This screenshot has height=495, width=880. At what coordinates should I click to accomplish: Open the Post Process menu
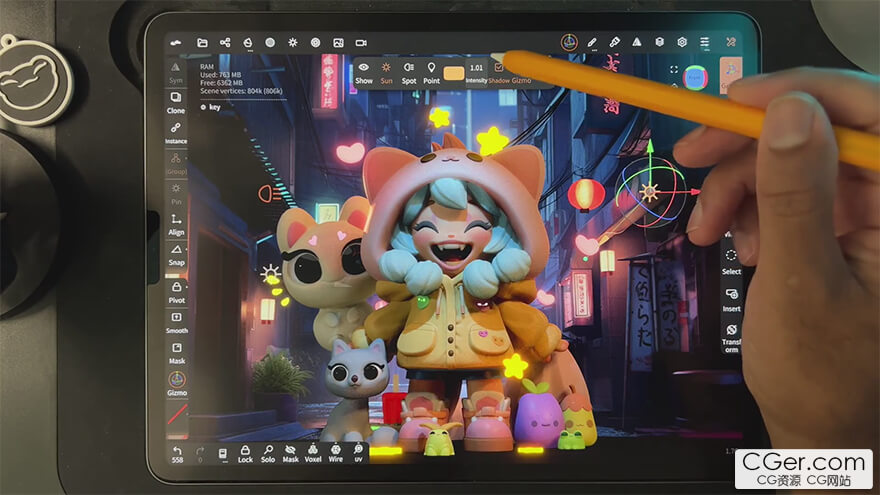[315, 43]
